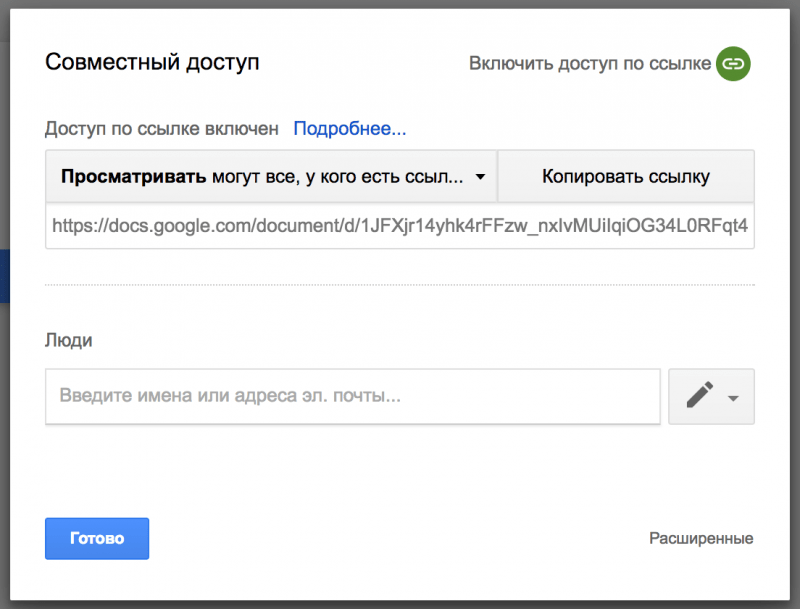Click the pencil edit-permission icon

coord(701,396)
